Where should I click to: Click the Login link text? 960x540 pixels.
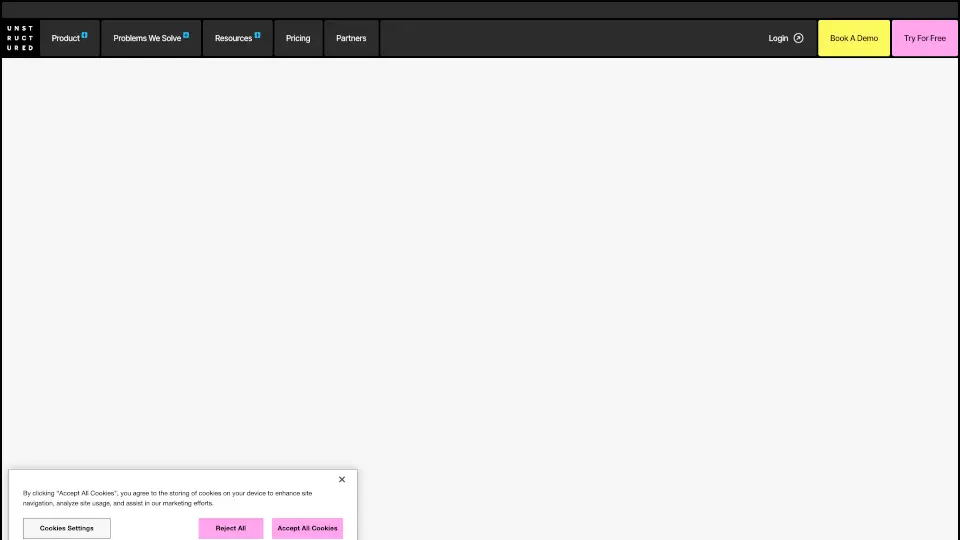(x=778, y=38)
